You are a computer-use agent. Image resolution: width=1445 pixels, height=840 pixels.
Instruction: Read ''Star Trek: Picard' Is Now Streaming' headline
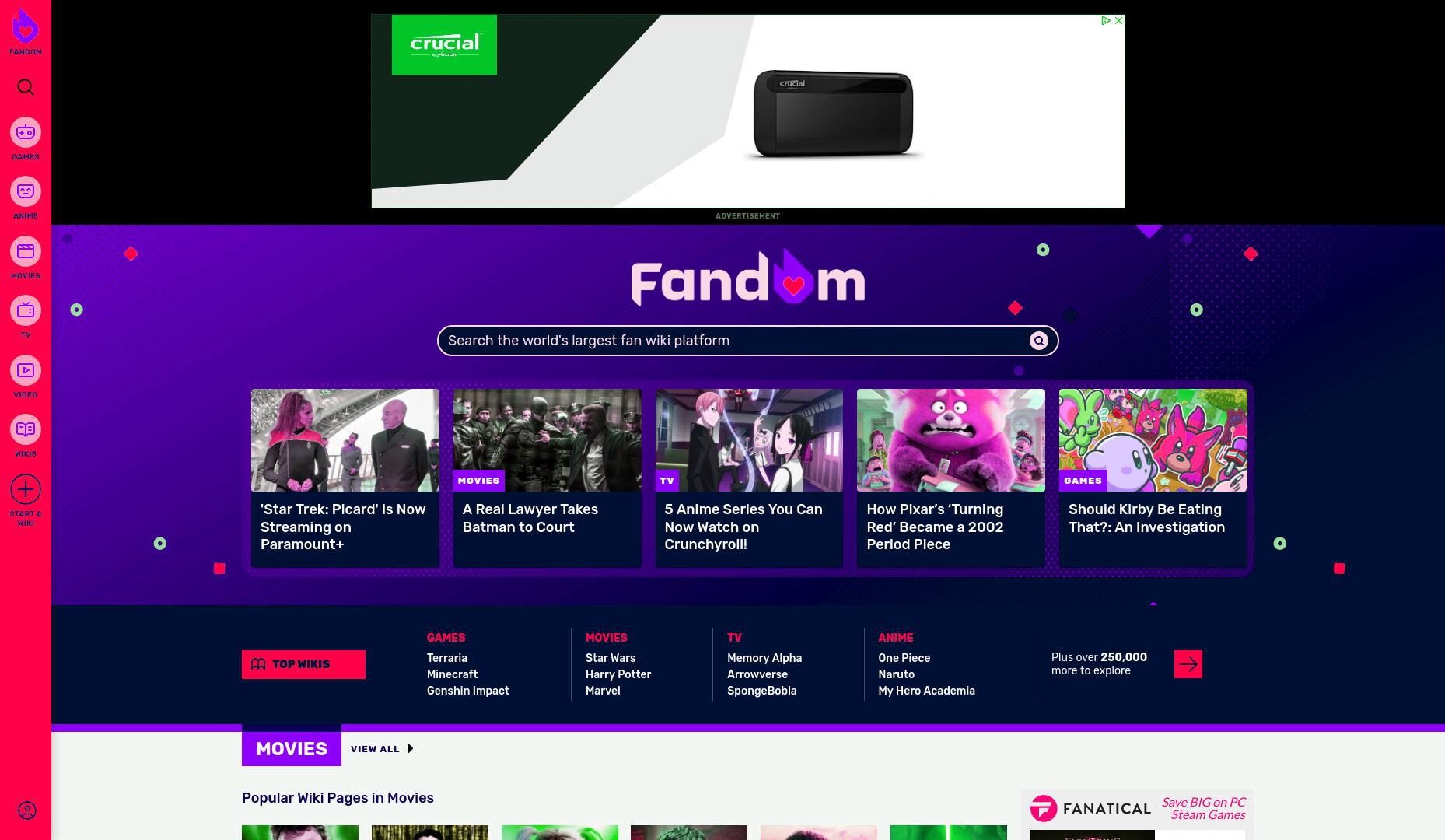pyautogui.click(x=343, y=527)
